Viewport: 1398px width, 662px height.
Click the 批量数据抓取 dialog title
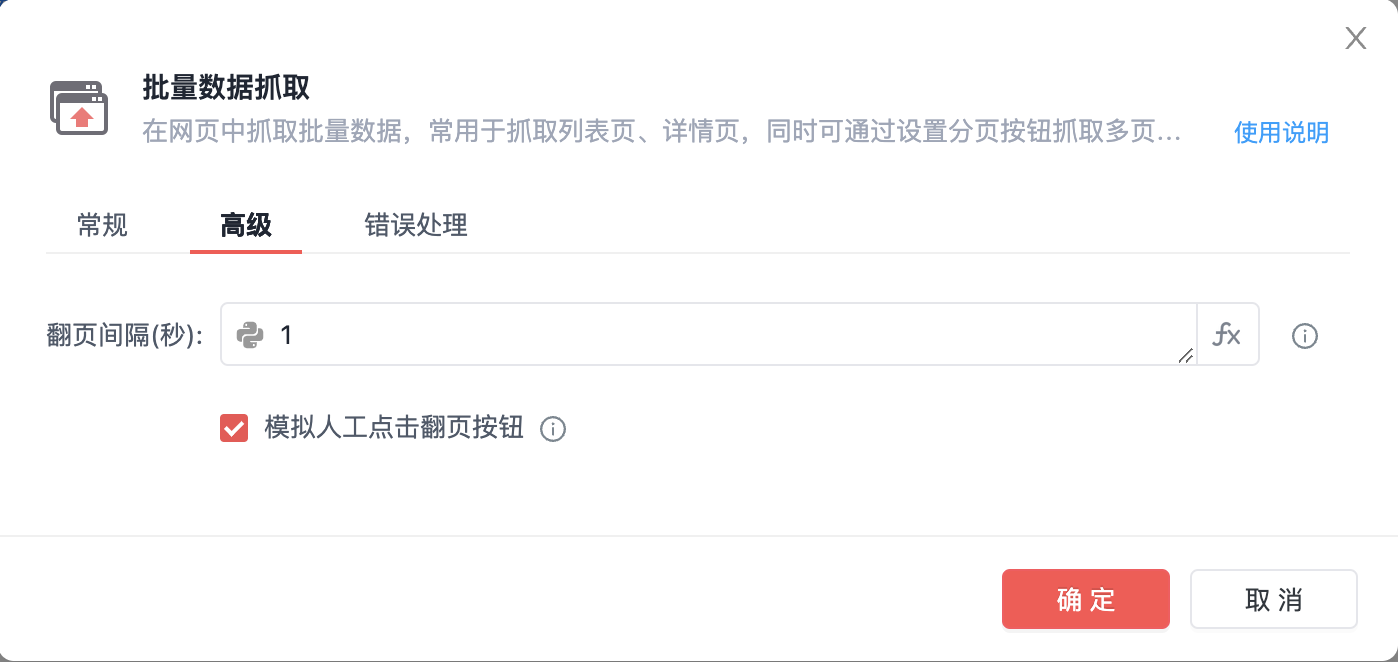pyautogui.click(x=226, y=88)
